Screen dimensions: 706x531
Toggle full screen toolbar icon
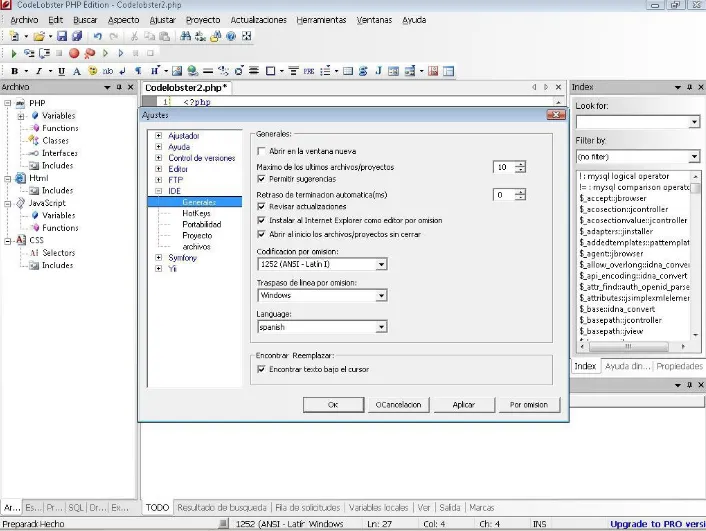(246, 36)
